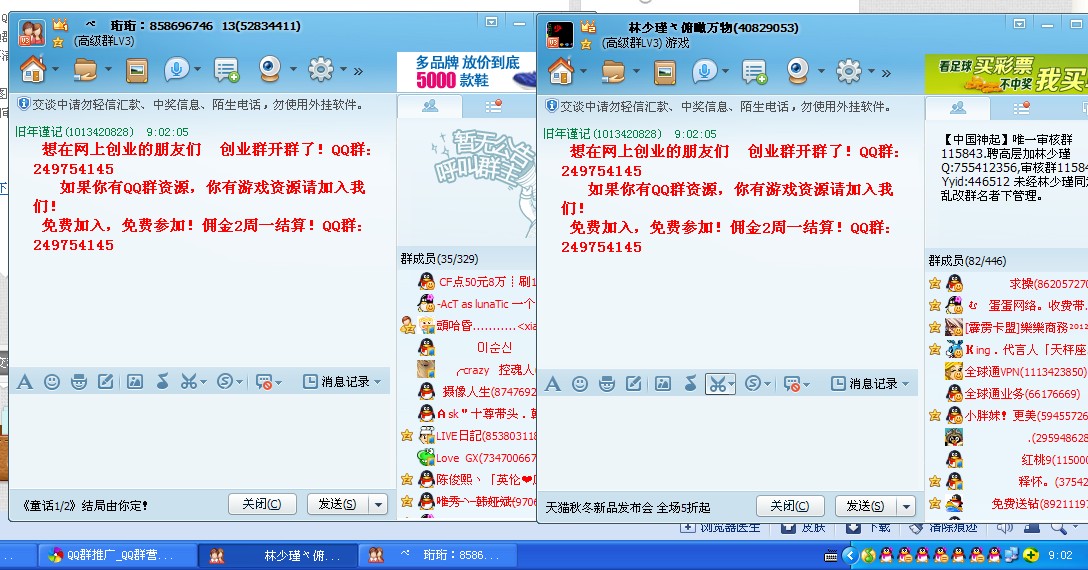Click screenshot scissors in 林少瑾 window
The width and height of the screenshot is (1088, 570).
716,384
